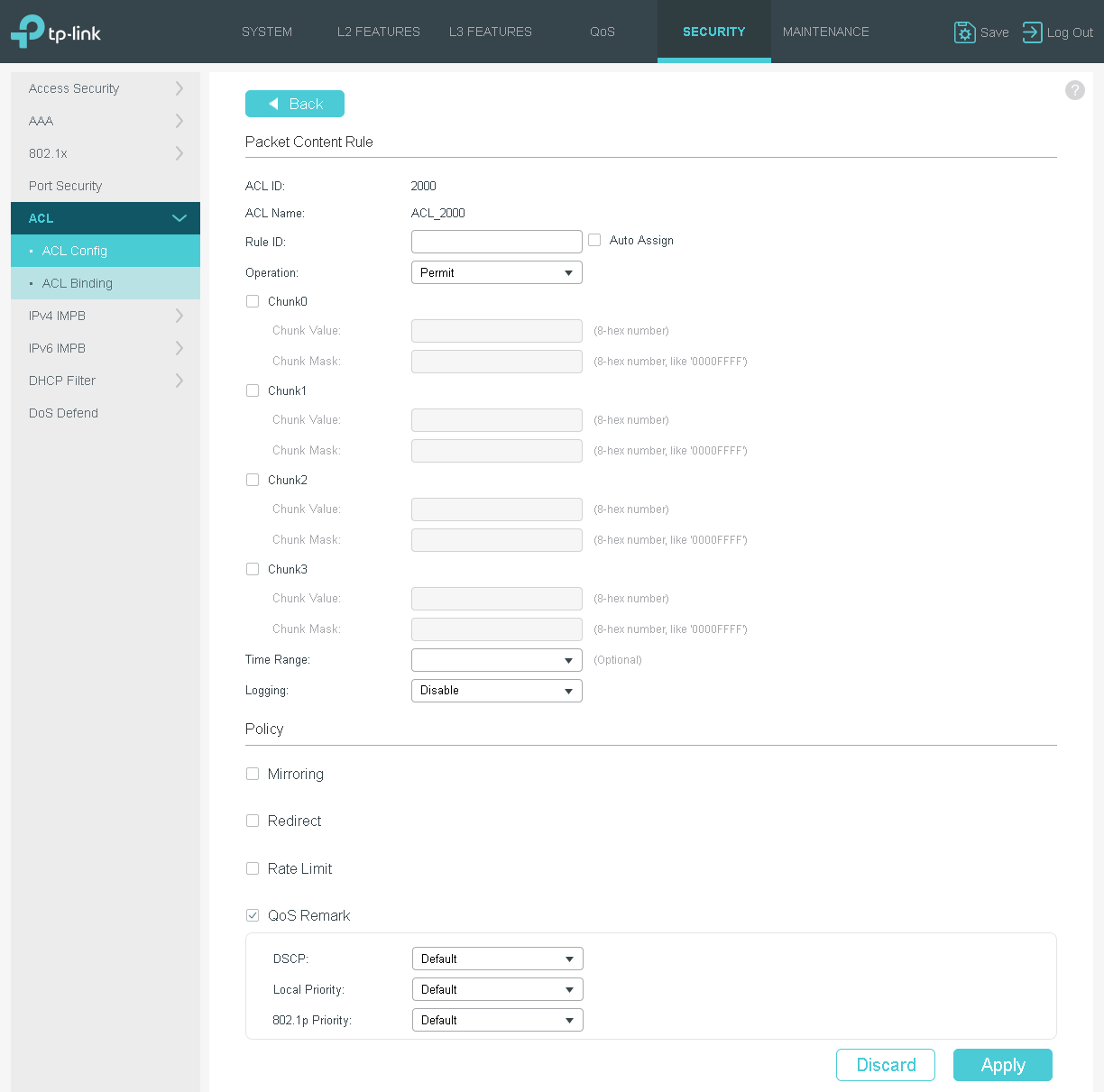Image resolution: width=1104 pixels, height=1092 pixels.
Task: Check the Chunk0 checkbox
Action: pyautogui.click(x=253, y=301)
